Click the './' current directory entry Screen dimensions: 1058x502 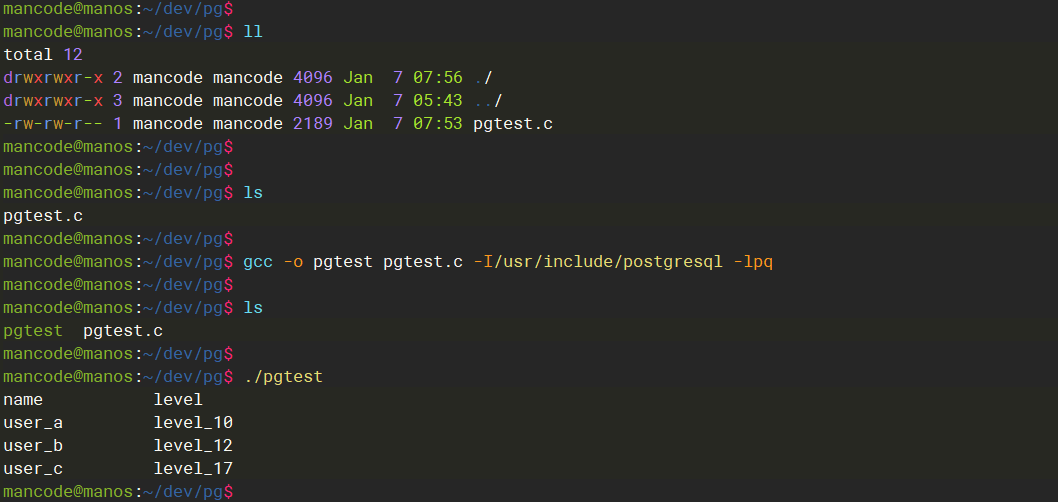(x=482, y=78)
